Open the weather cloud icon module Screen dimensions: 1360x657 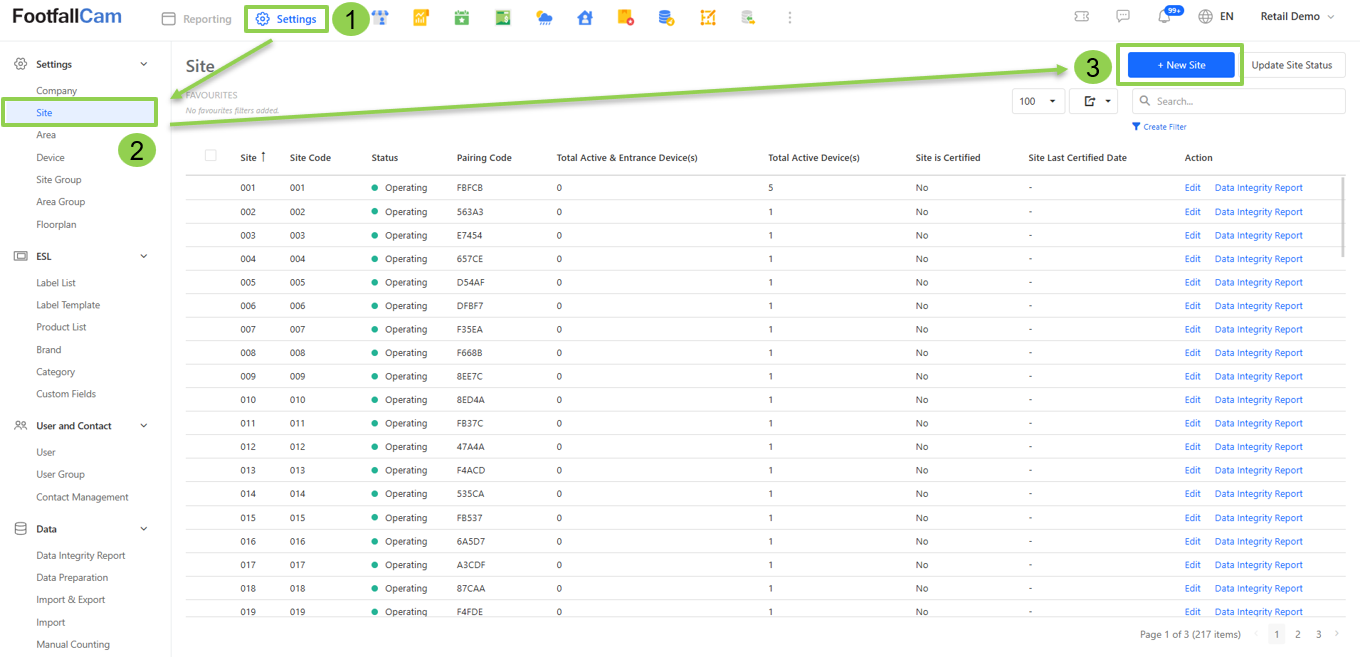click(x=544, y=18)
